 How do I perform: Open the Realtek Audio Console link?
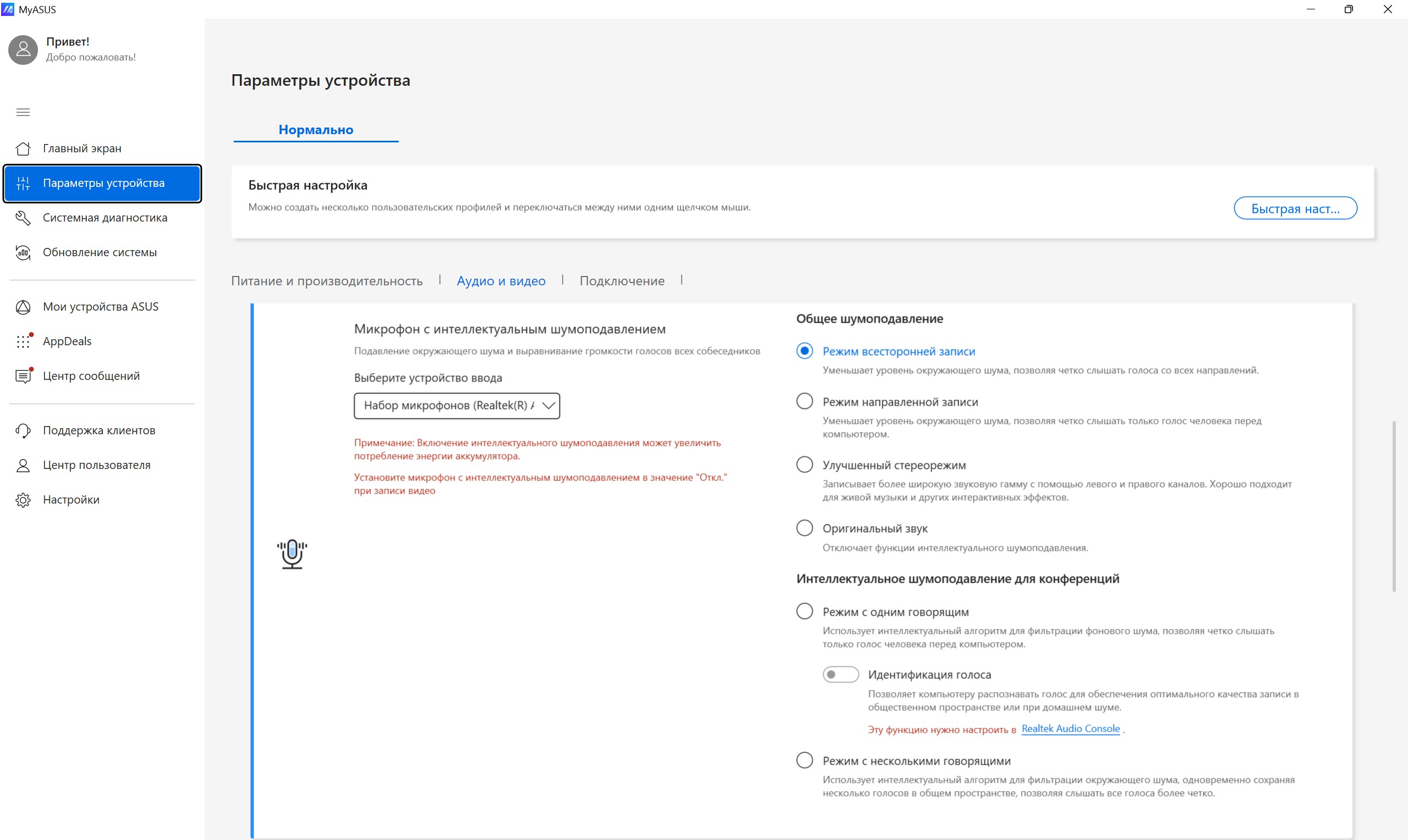[x=1071, y=728]
